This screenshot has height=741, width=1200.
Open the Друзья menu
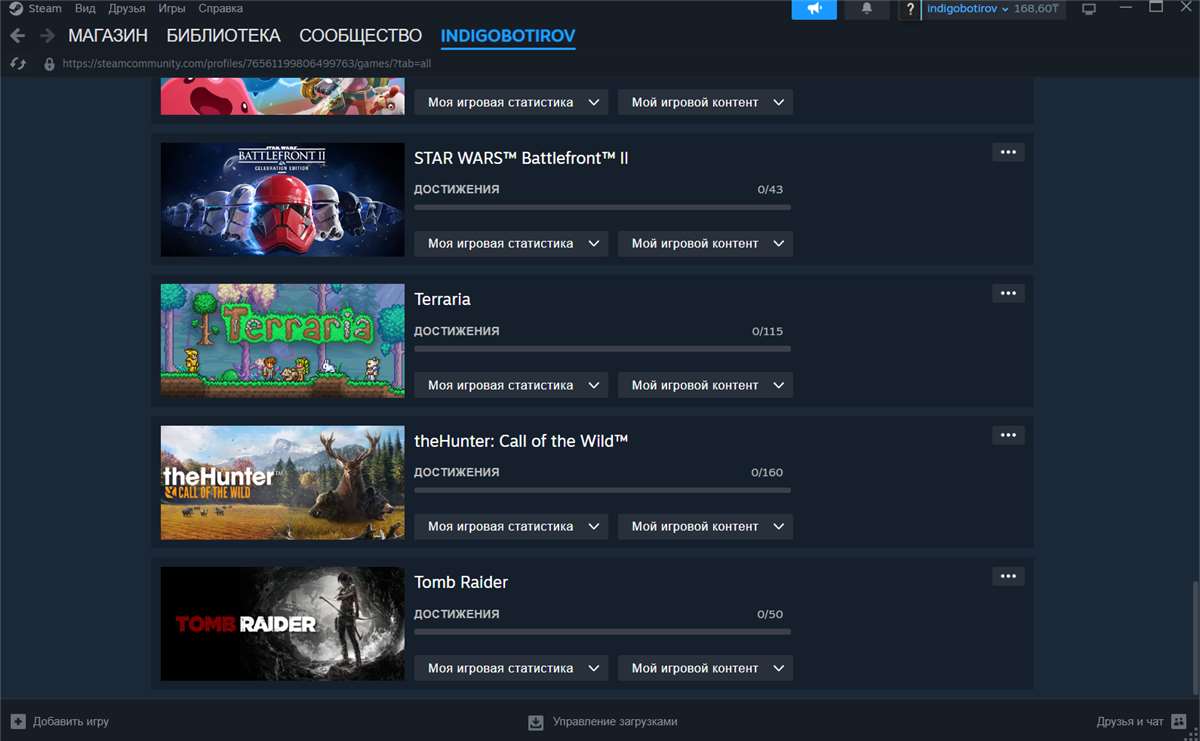pyautogui.click(x=126, y=8)
